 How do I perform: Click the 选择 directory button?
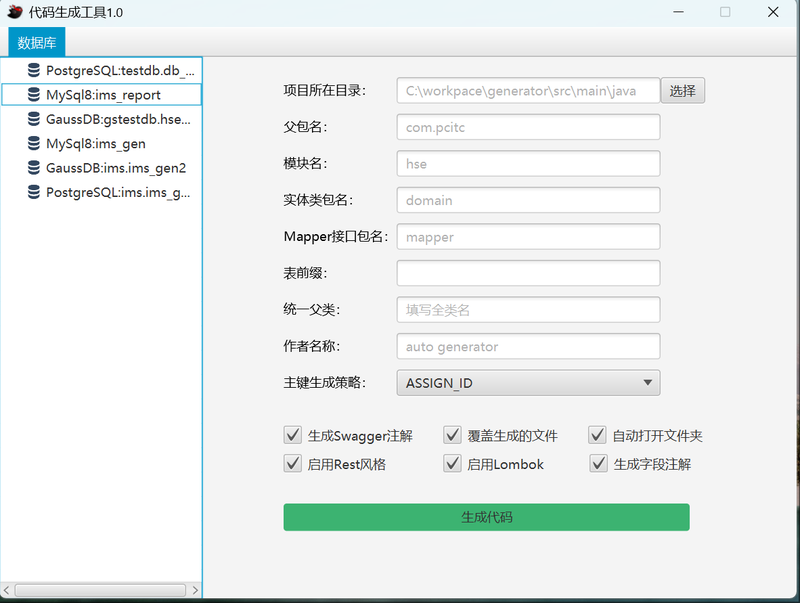[683, 91]
